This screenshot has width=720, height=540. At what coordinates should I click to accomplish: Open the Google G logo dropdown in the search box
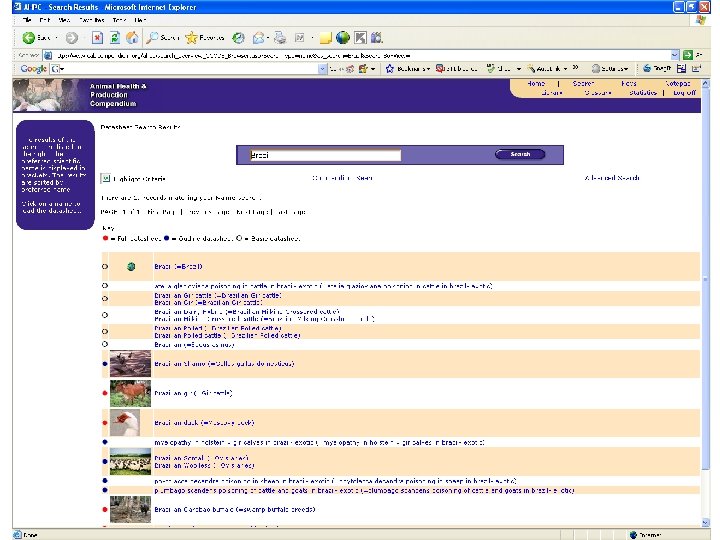[x=57, y=69]
